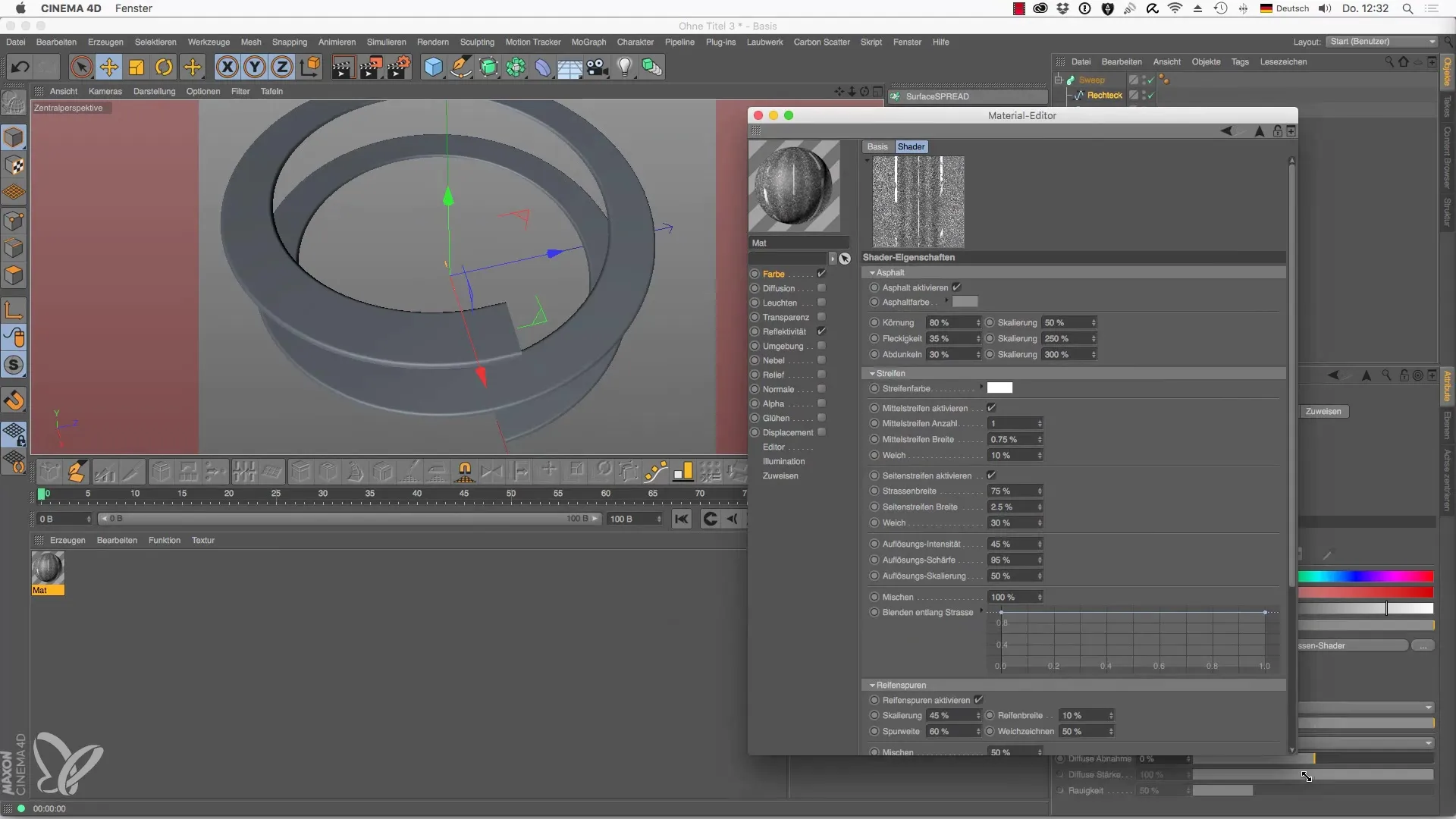Toggle Y axis lock
This screenshot has width=1456, height=819.
coord(255,67)
